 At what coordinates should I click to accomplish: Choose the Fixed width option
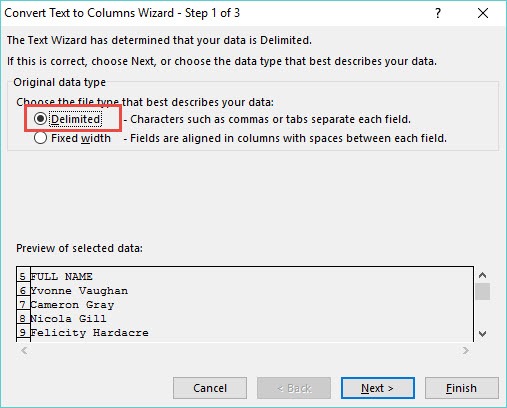(x=40, y=138)
